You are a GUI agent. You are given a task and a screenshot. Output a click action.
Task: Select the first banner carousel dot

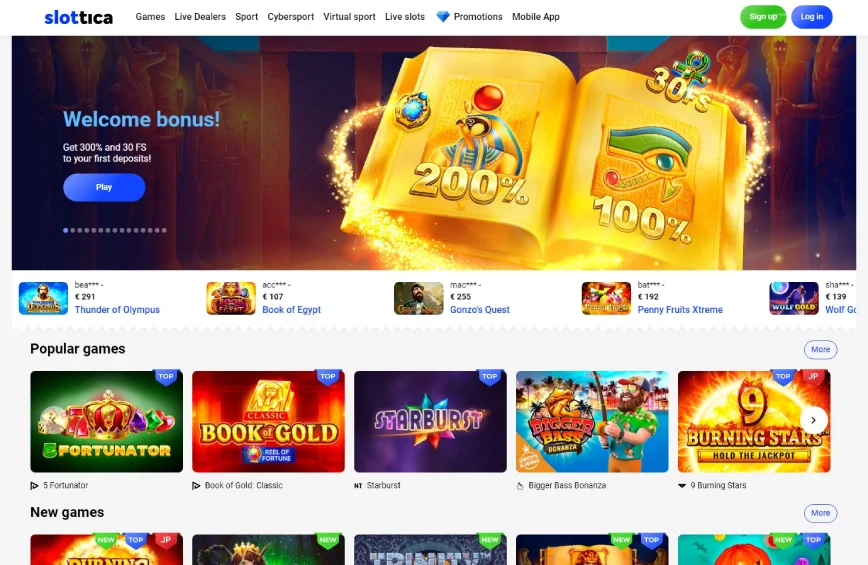66,230
